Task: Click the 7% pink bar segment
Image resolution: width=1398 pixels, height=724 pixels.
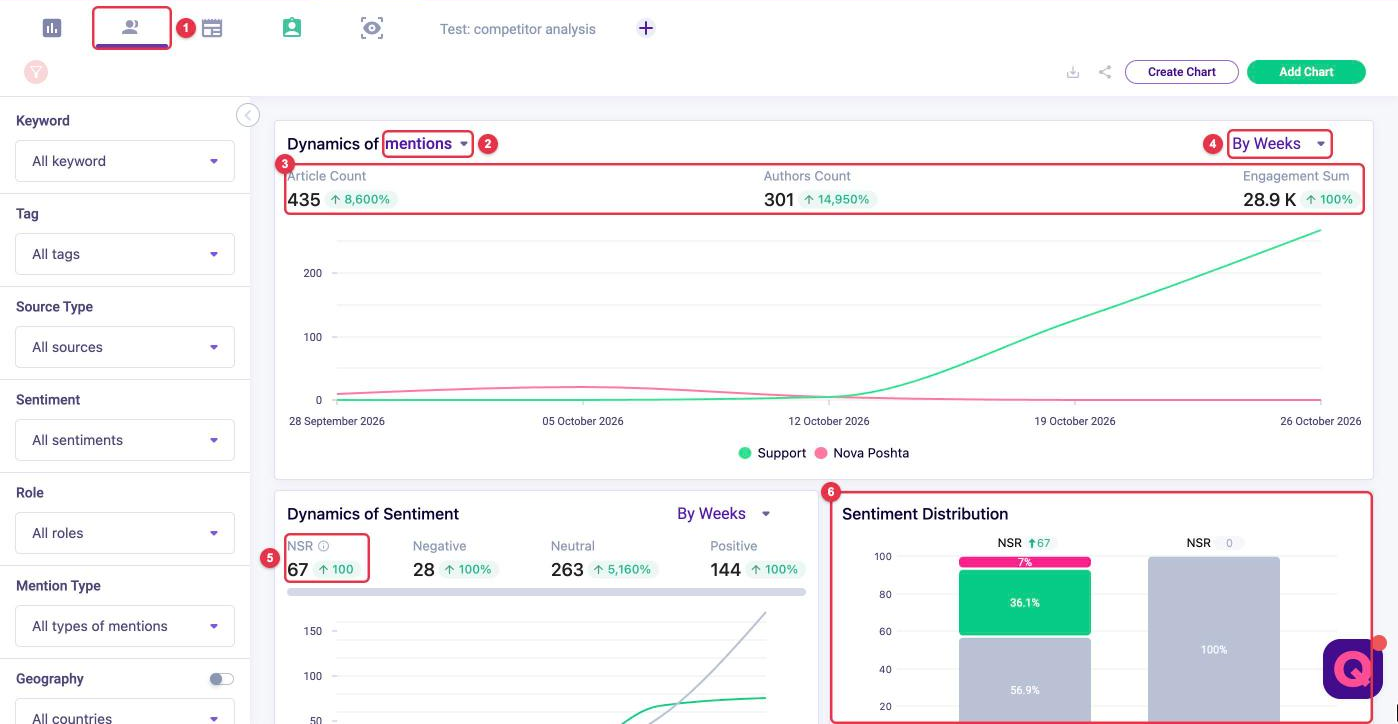Action: 1025,562
